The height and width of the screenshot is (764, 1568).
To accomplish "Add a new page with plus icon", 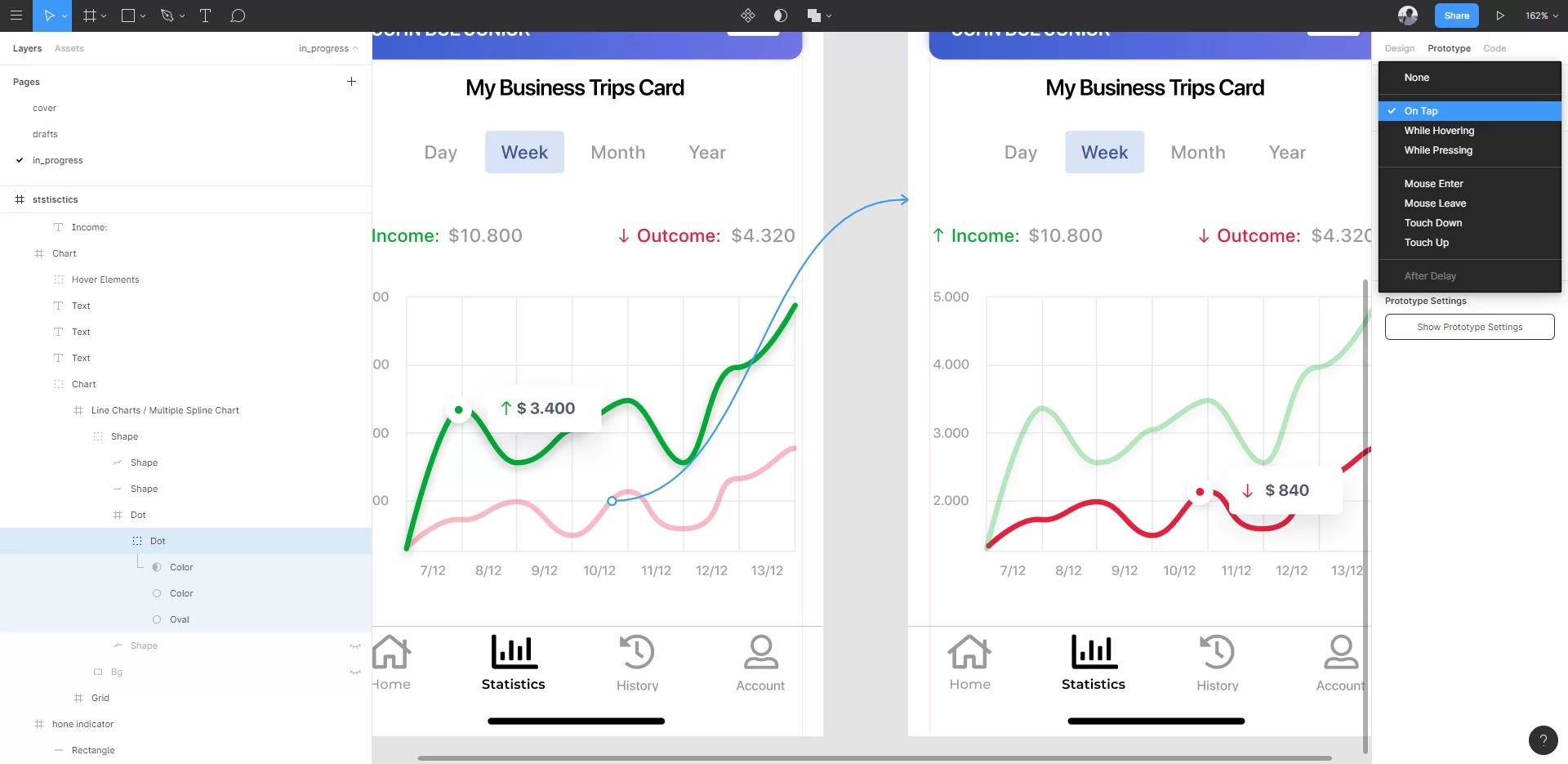I will coord(351,82).
